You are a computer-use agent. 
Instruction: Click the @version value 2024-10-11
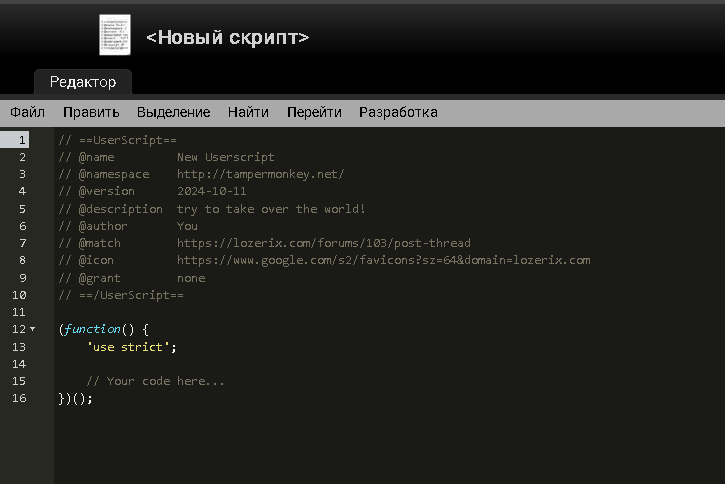211,191
